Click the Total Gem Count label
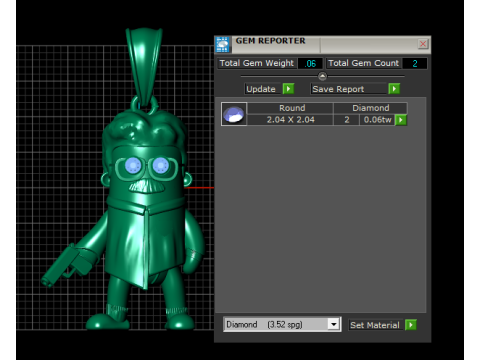This screenshot has width=480, height=360. tap(363, 63)
